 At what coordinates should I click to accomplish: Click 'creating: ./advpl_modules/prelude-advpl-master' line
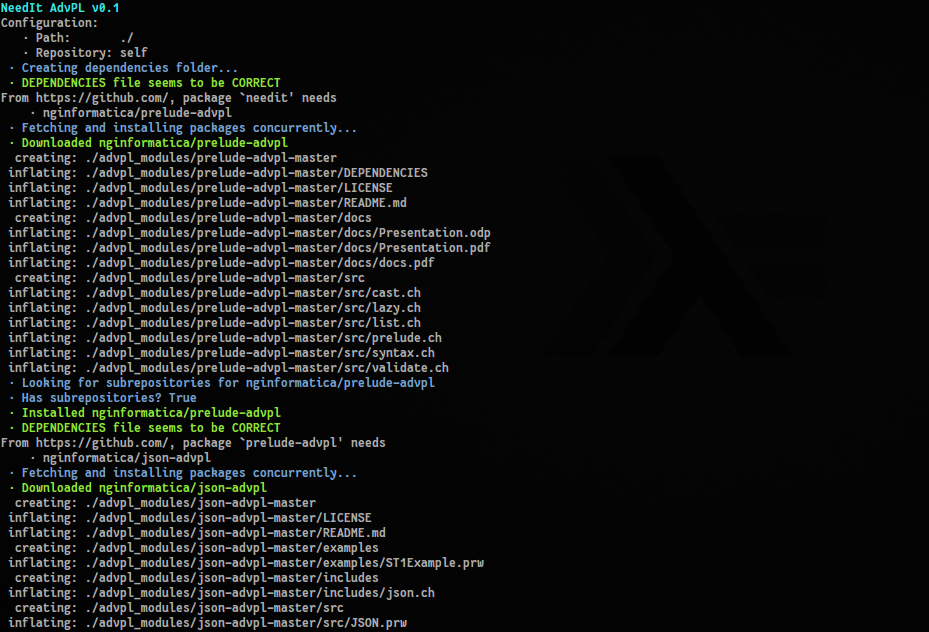tap(175, 158)
